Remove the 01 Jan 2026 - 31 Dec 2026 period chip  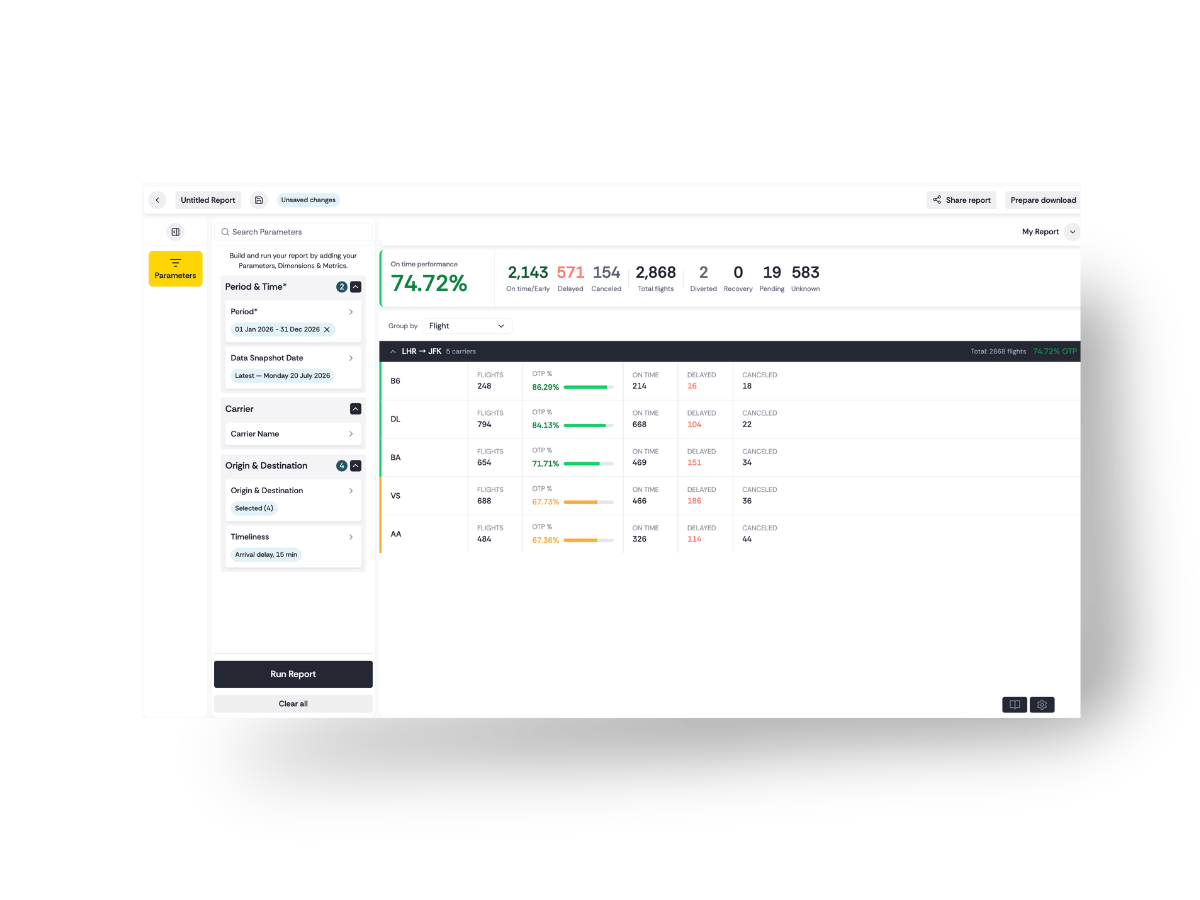coord(327,329)
